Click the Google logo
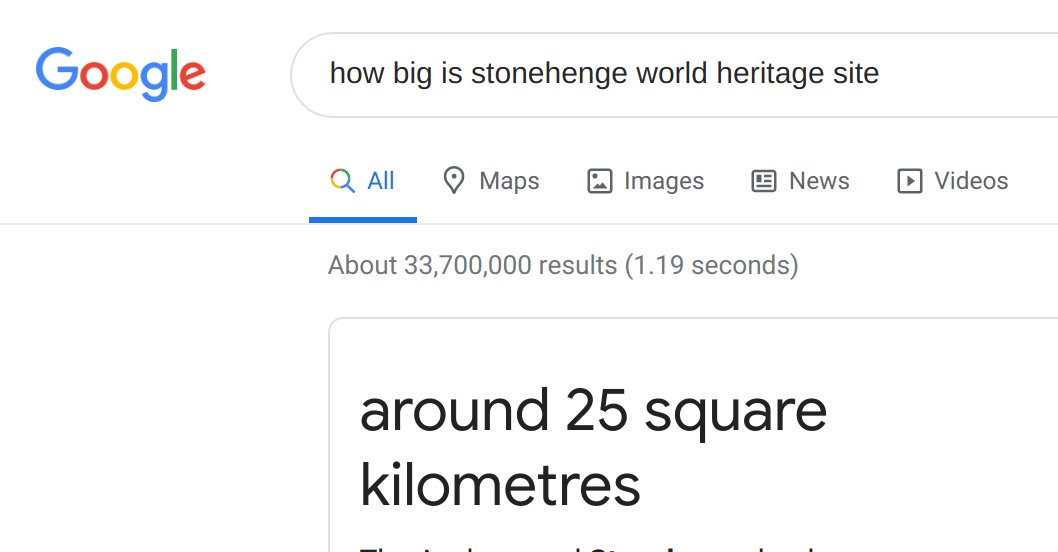The width and height of the screenshot is (1058, 552). point(120,74)
